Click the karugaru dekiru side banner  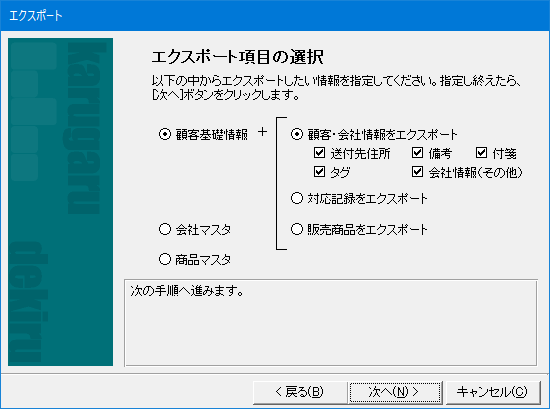coord(60,202)
